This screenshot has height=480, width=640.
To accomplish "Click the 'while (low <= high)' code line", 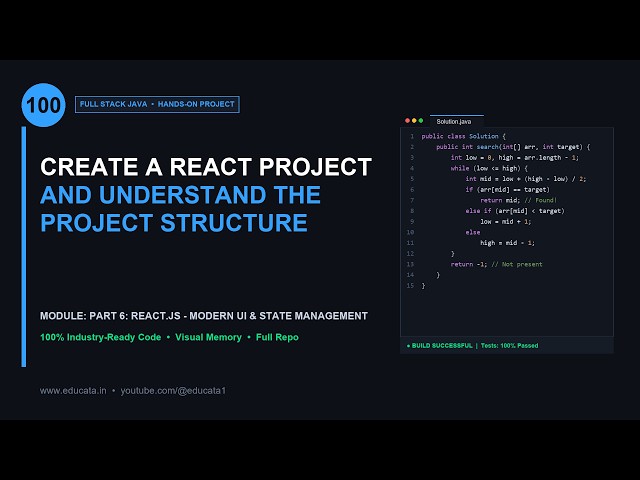I will pos(489,168).
